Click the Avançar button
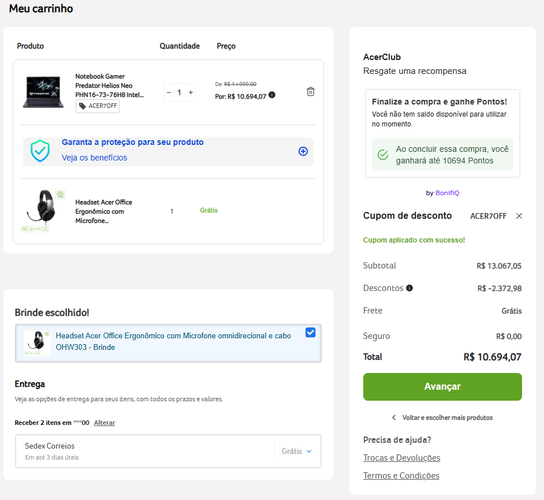Image resolution: width=544 pixels, height=500 pixels. [442, 387]
